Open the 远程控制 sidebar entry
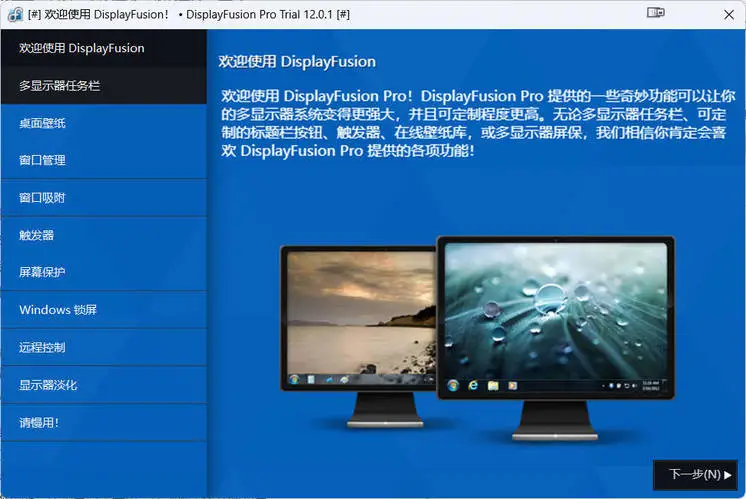The height and width of the screenshot is (499, 746). click(103, 348)
